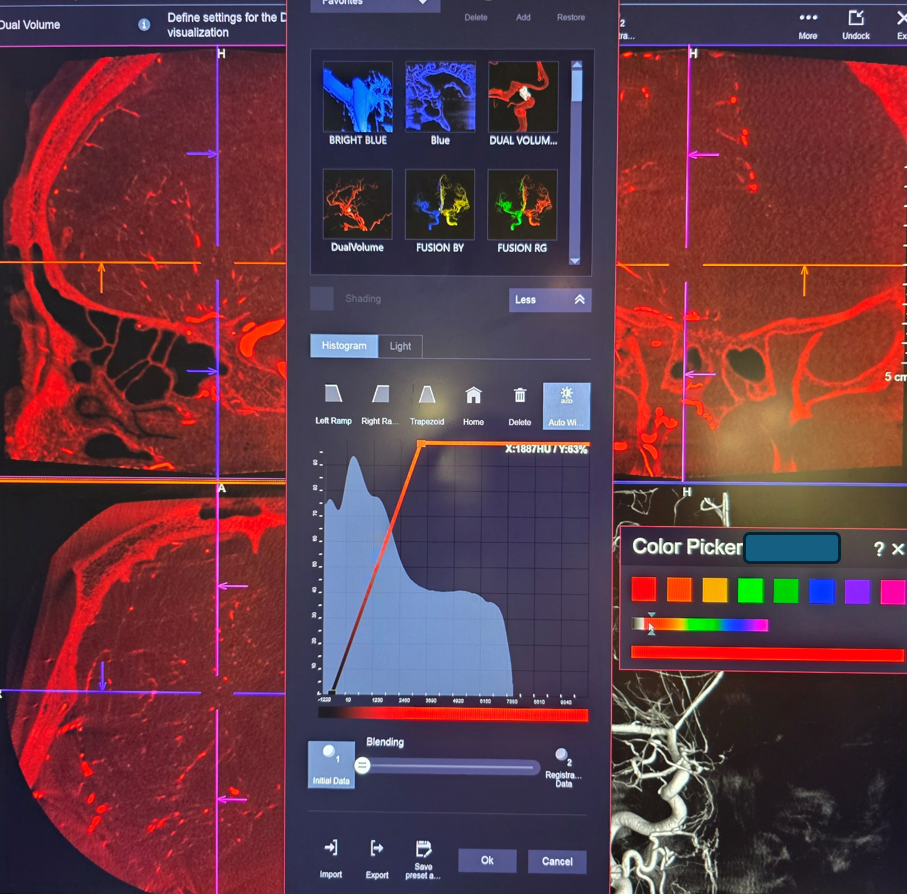Select the Left Ramp histogram tool
Viewport: 907px width, 894px height.
(x=335, y=397)
